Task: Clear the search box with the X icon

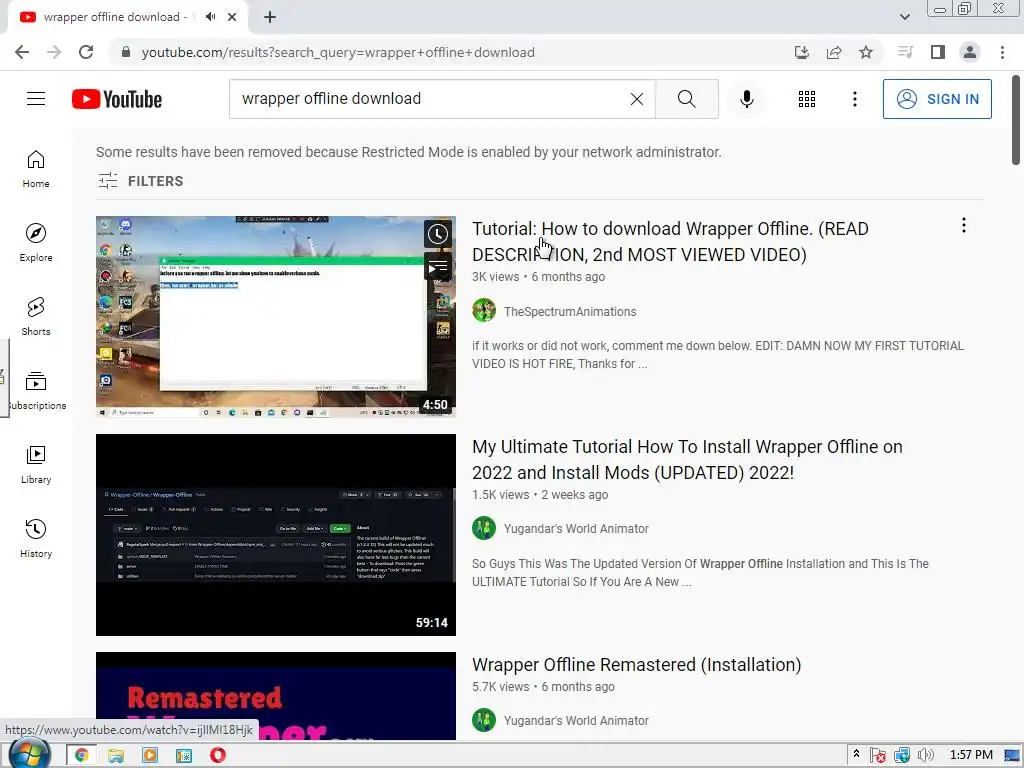Action: click(x=637, y=99)
